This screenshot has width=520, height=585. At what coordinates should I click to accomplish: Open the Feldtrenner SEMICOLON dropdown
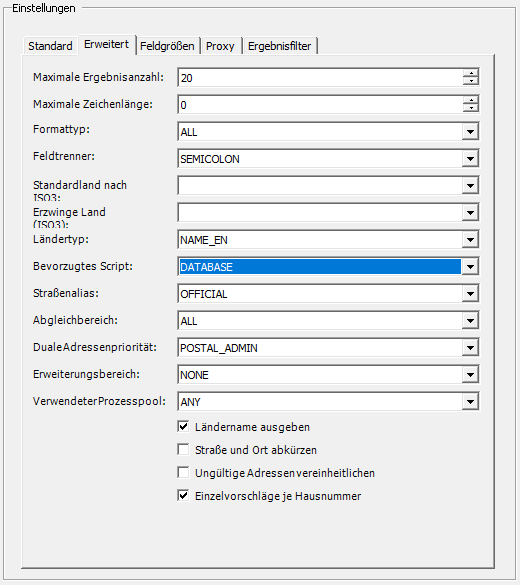(470, 159)
